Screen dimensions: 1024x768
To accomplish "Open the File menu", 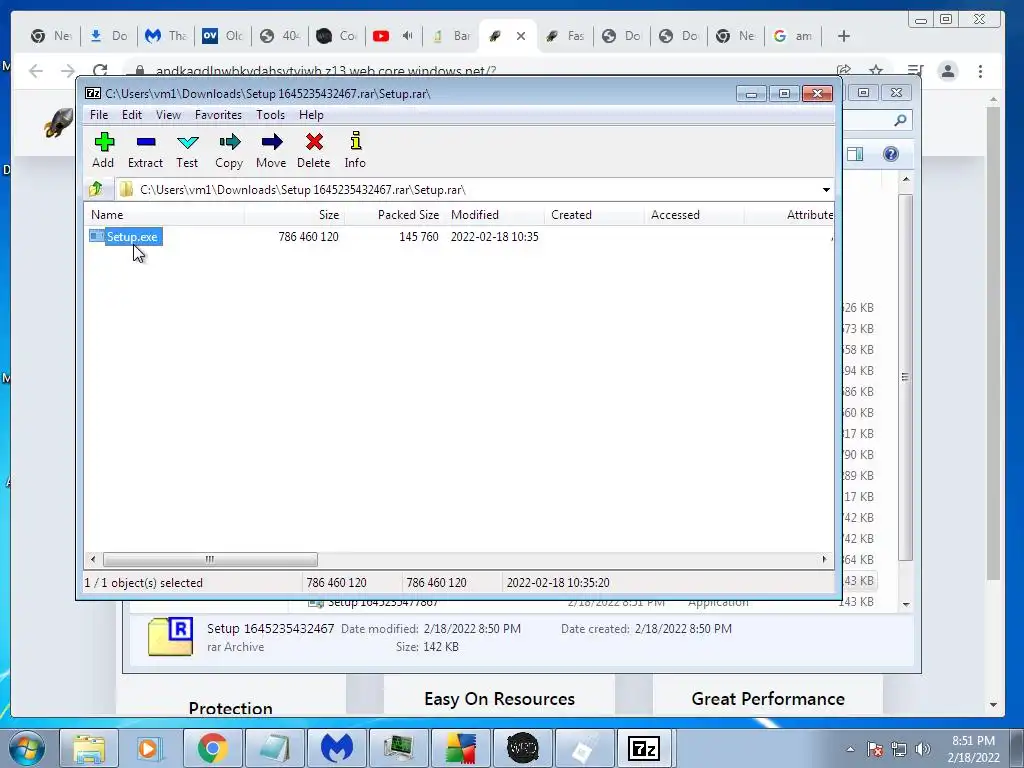I will coord(99,115).
